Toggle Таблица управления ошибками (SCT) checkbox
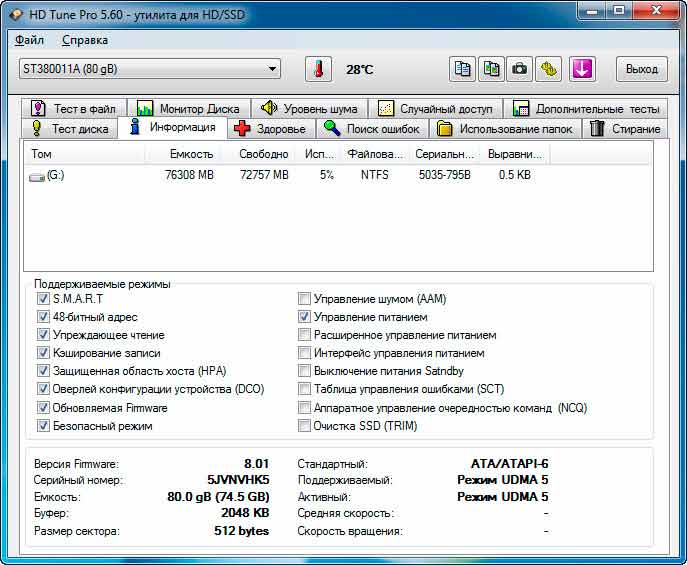The image size is (687, 565). tap(304, 389)
